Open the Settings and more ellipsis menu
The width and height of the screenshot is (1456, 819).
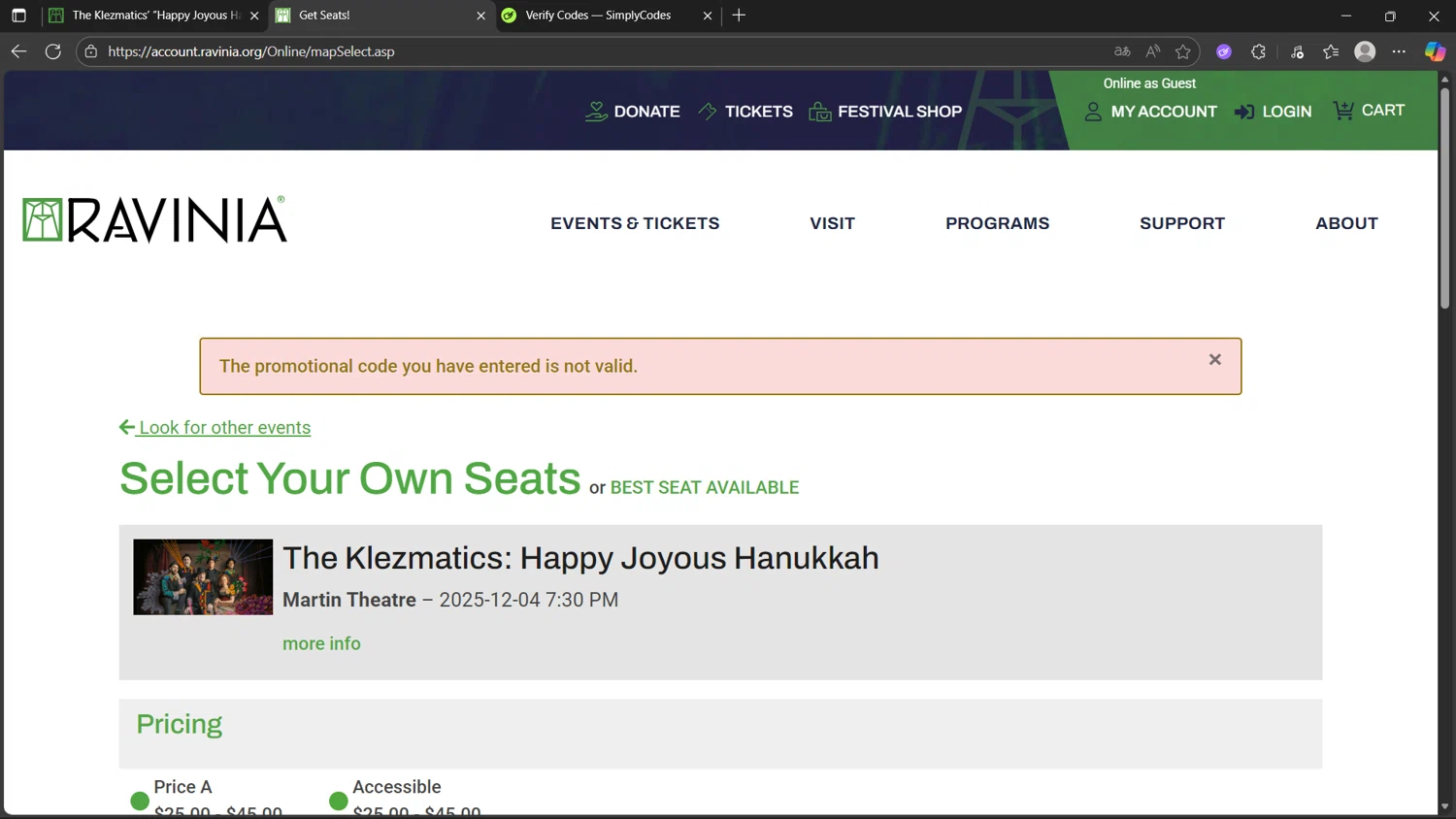point(1399,52)
